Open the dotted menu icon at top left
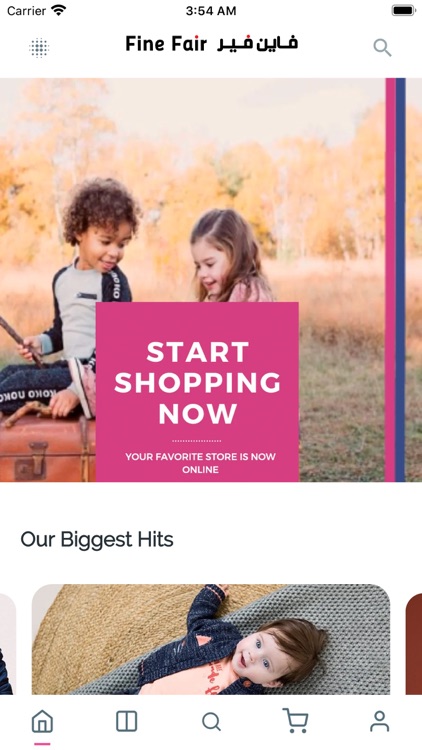The image size is (422, 750). 39,47
